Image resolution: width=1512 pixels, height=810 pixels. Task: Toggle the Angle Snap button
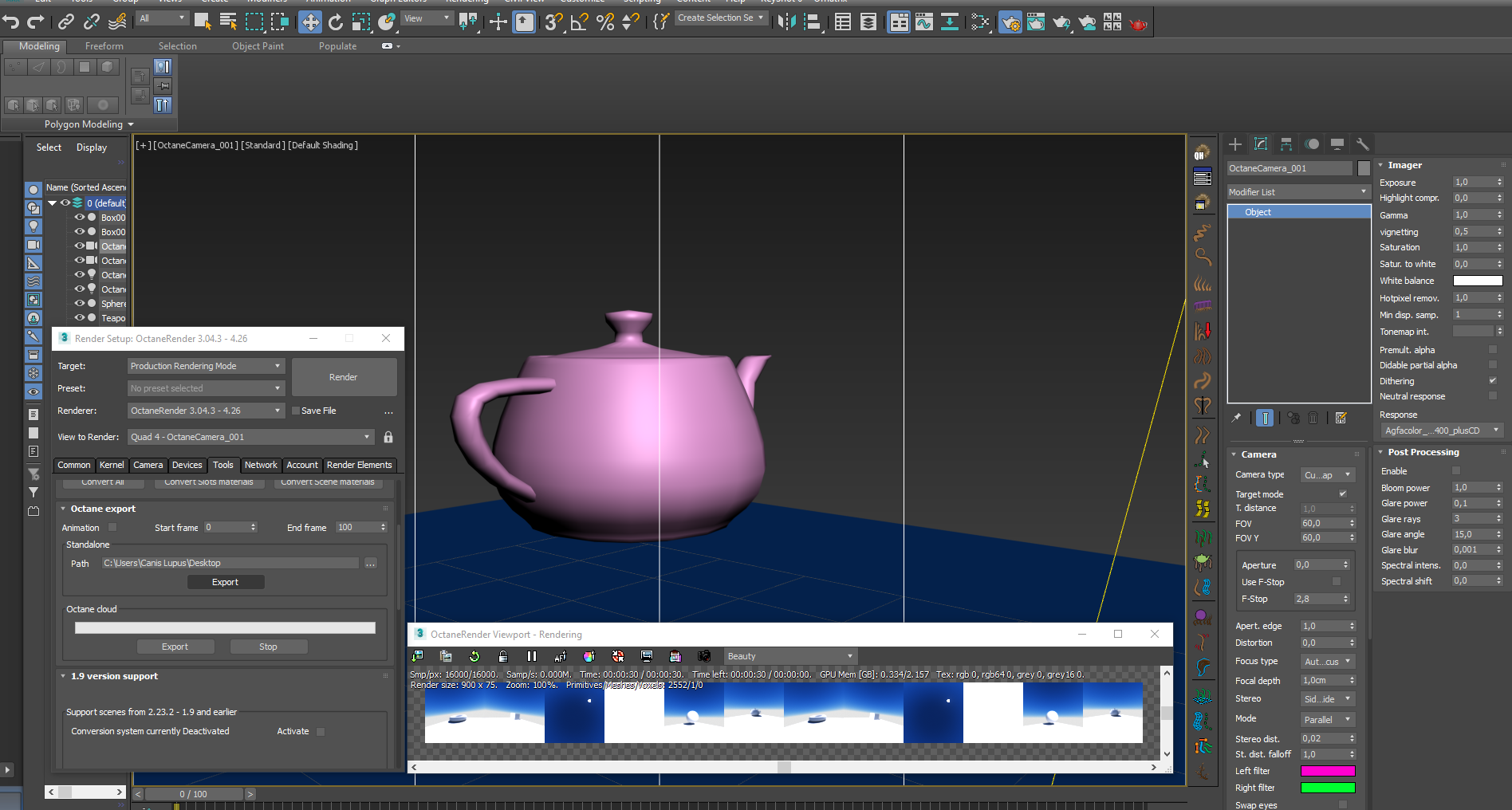click(580, 22)
